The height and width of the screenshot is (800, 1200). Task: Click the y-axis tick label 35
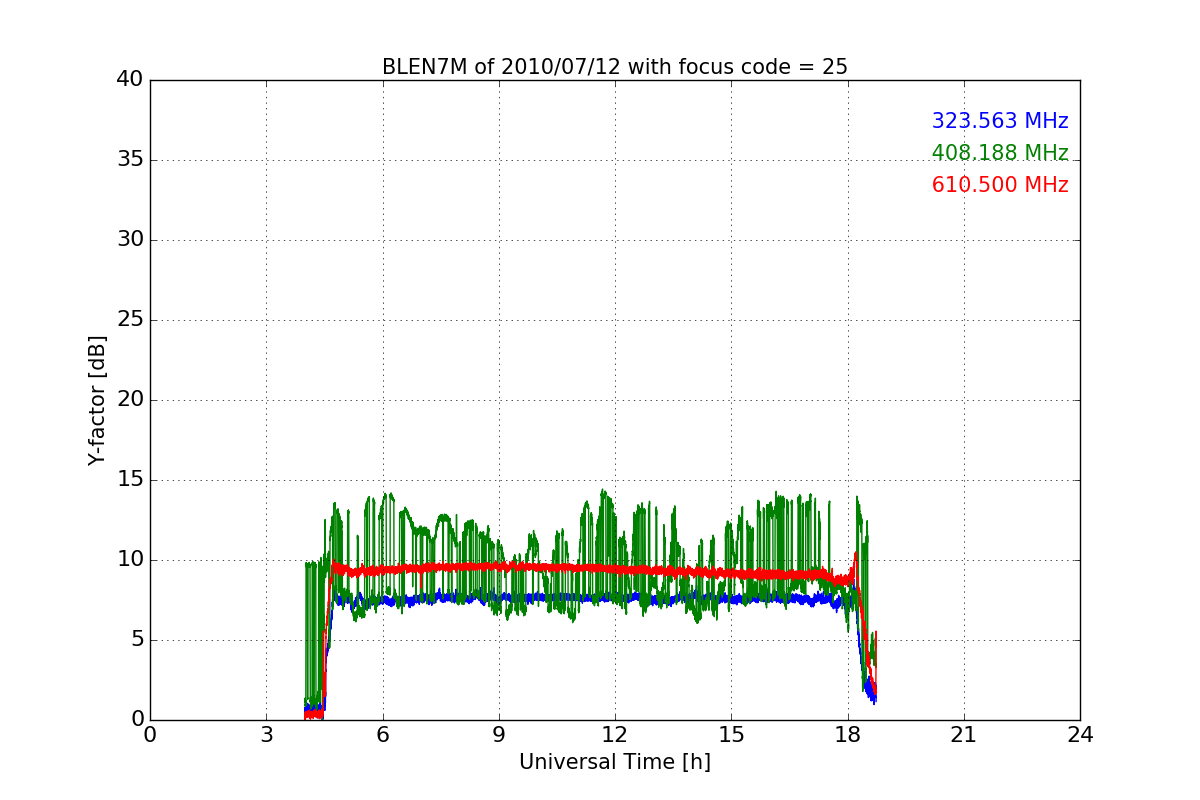click(x=130, y=160)
